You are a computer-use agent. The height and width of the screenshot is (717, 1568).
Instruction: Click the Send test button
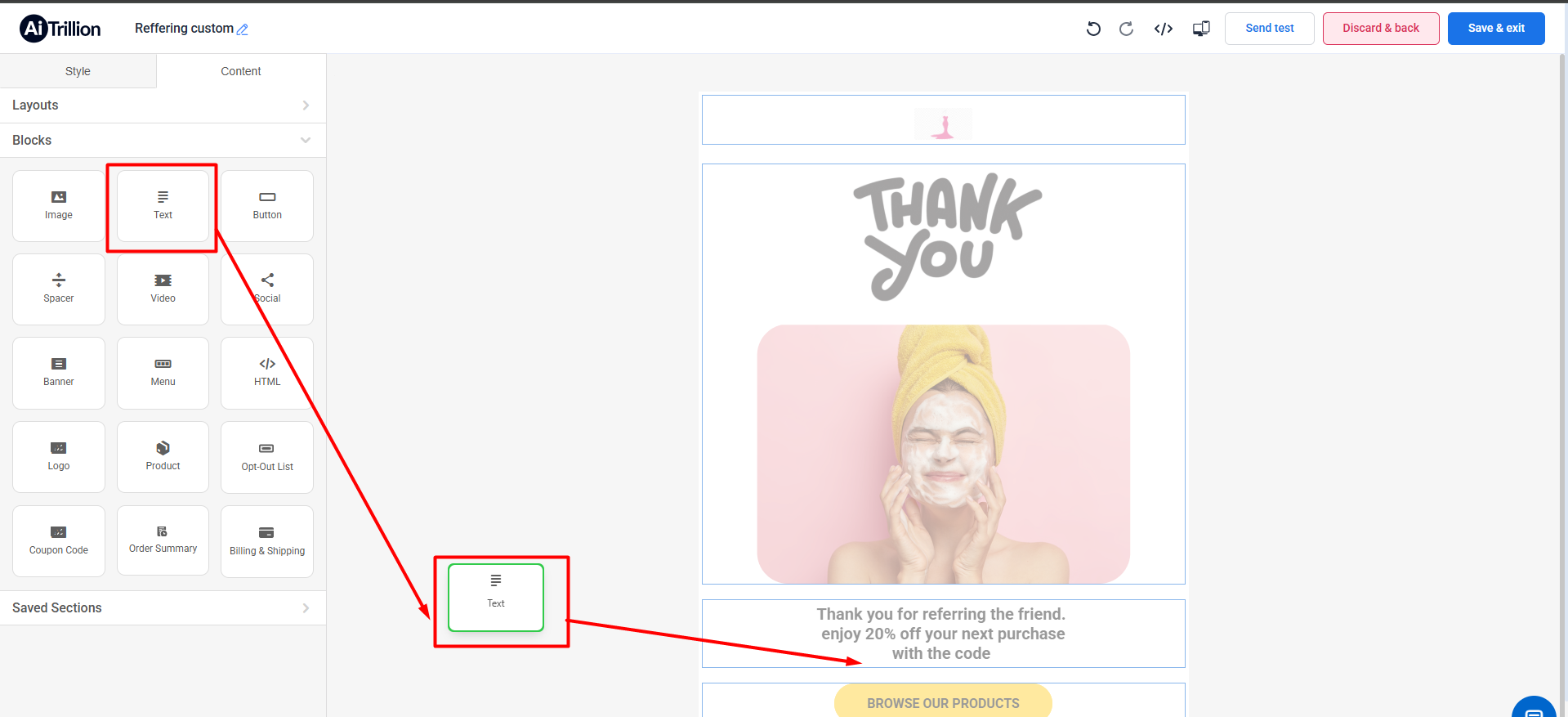point(1269,29)
